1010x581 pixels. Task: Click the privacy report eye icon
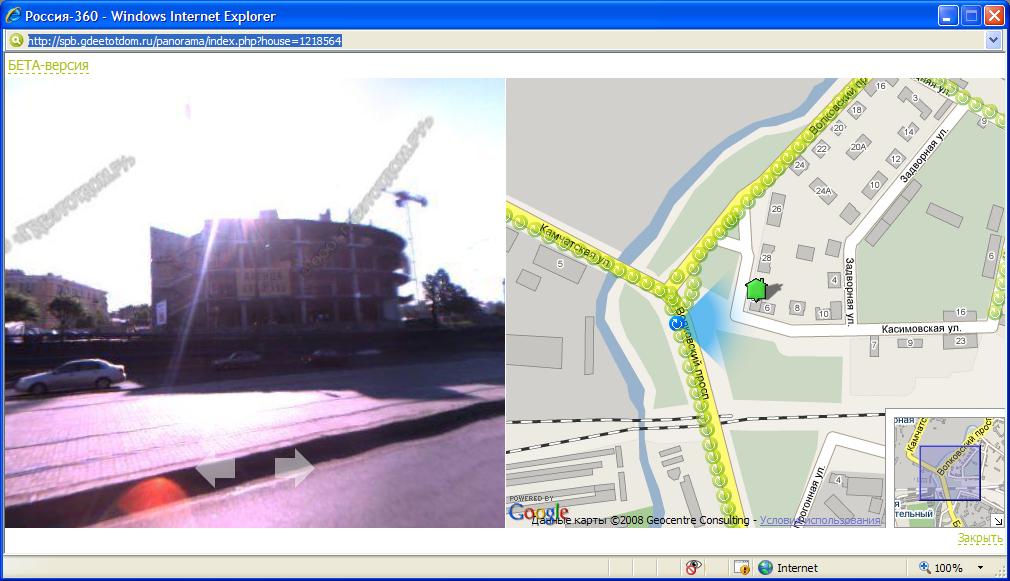(x=695, y=568)
